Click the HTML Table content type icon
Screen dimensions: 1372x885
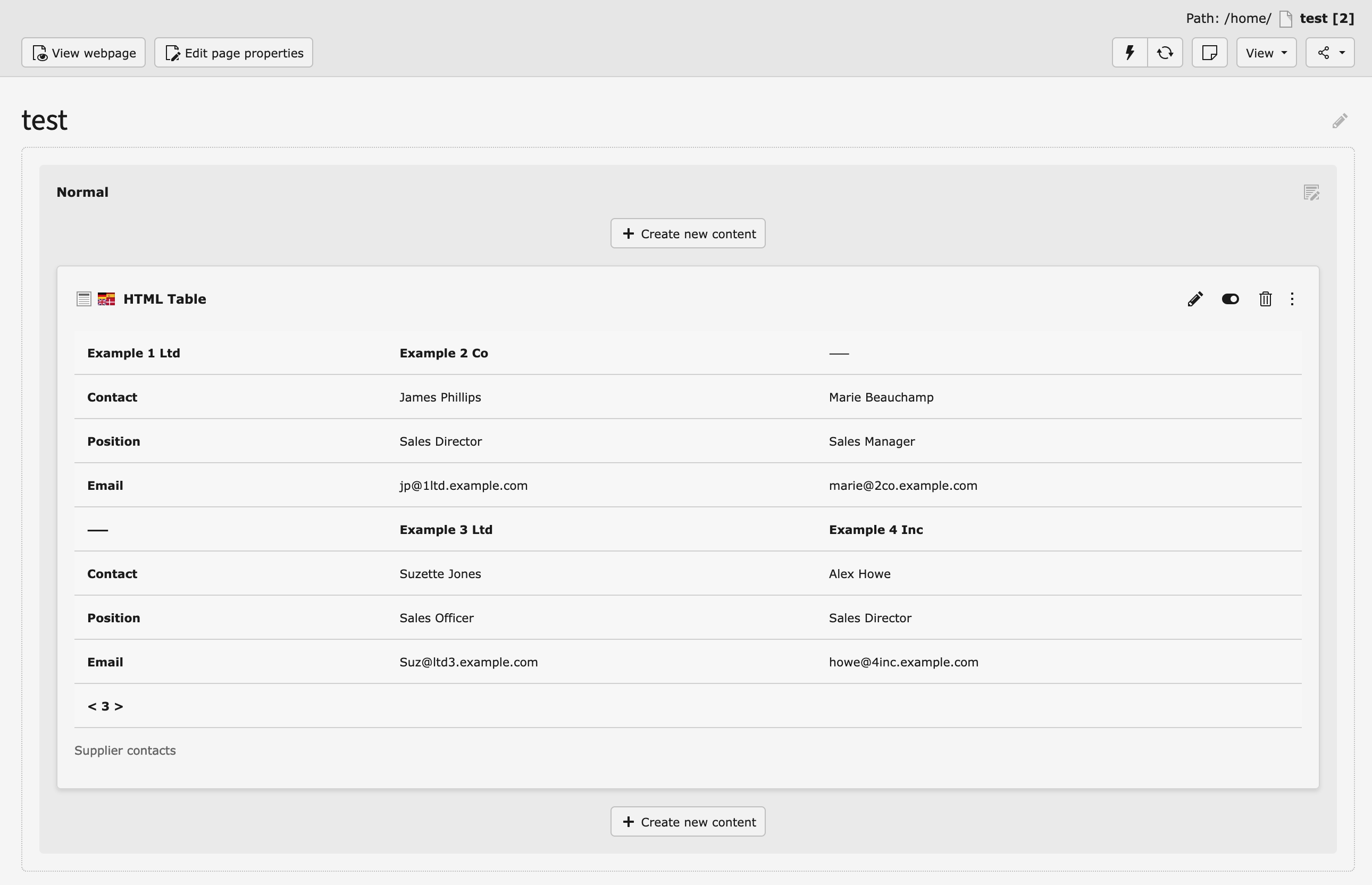[x=84, y=299]
